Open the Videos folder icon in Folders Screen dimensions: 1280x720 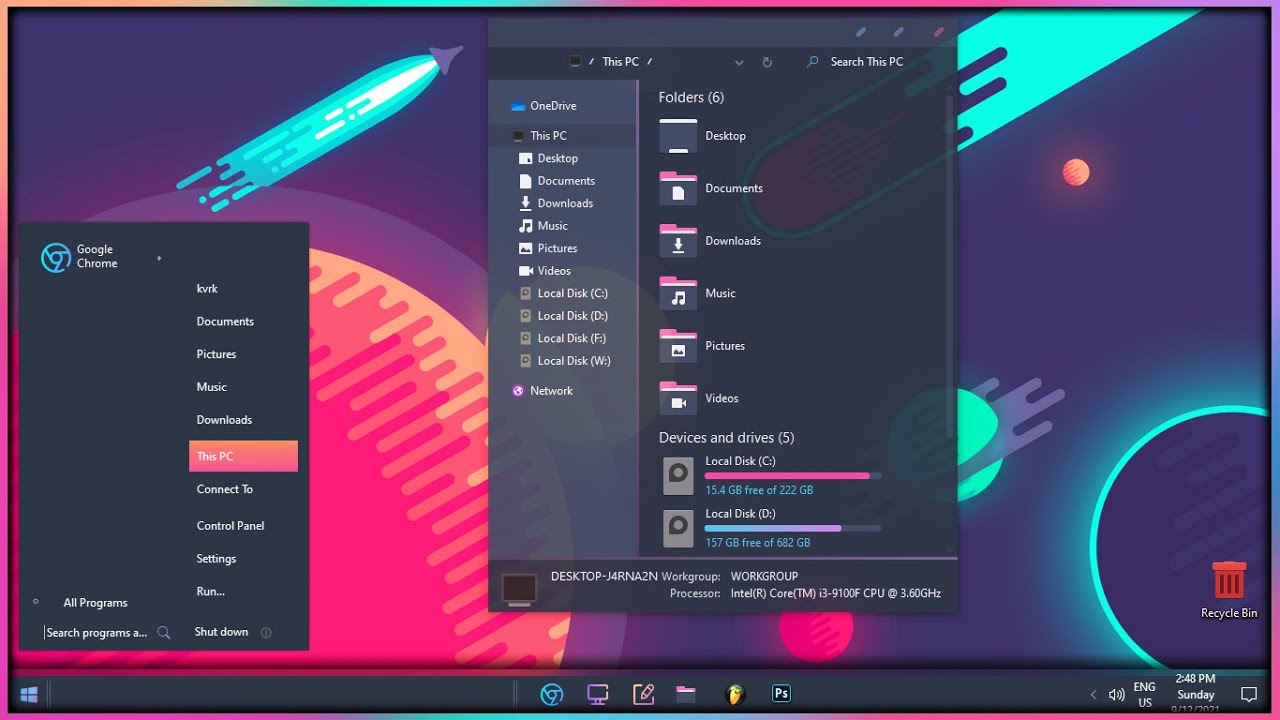click(x=678, y=398)
